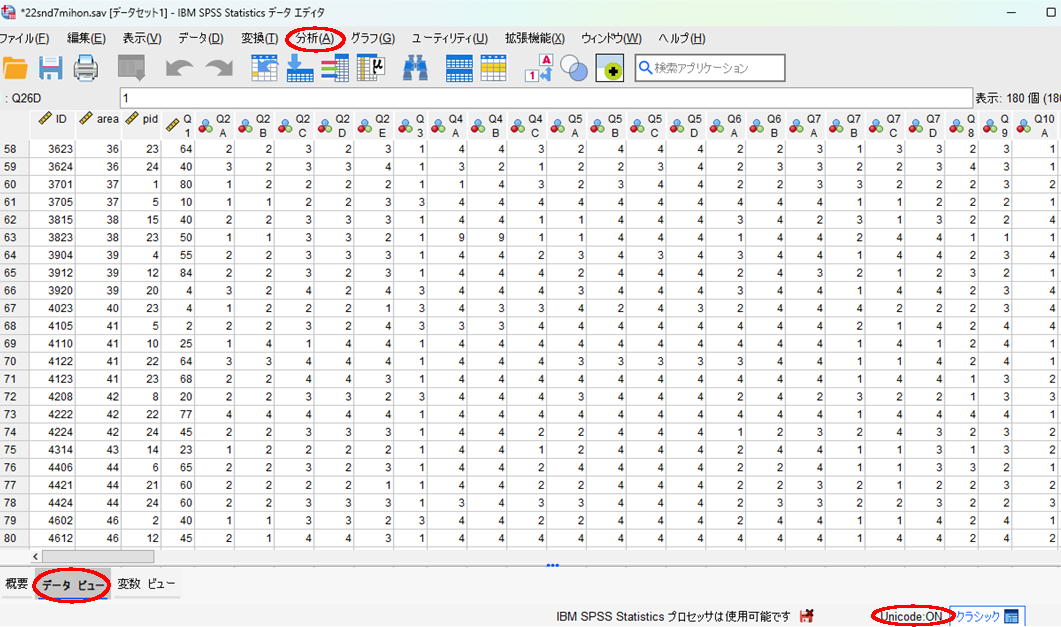Click the 表示: 180 個 variables count text

pos(1018,98)
